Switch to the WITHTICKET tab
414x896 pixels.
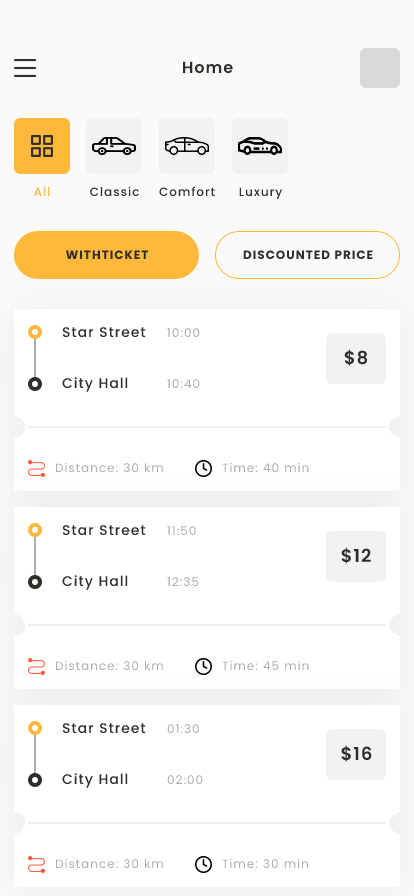coord(106,255)
